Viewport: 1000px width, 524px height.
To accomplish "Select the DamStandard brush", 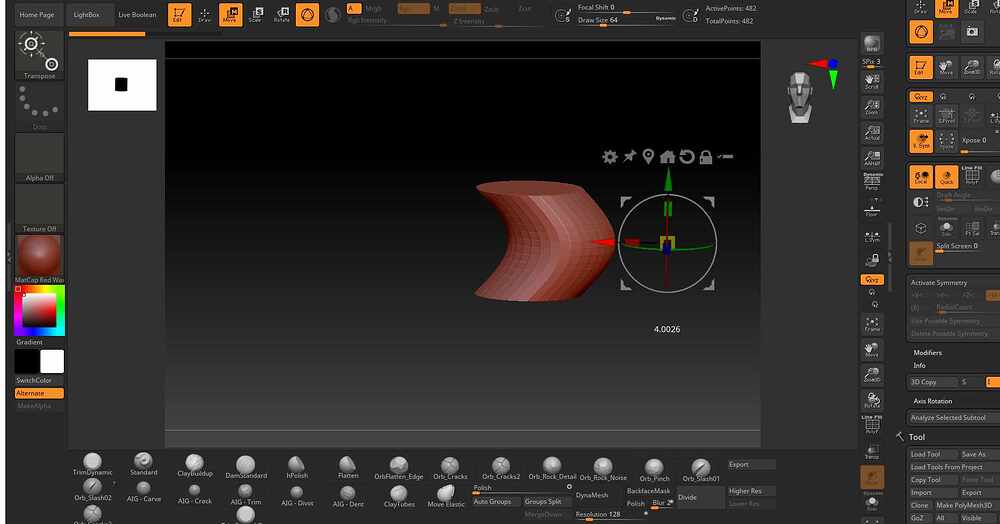I will (x=246, y=467).
